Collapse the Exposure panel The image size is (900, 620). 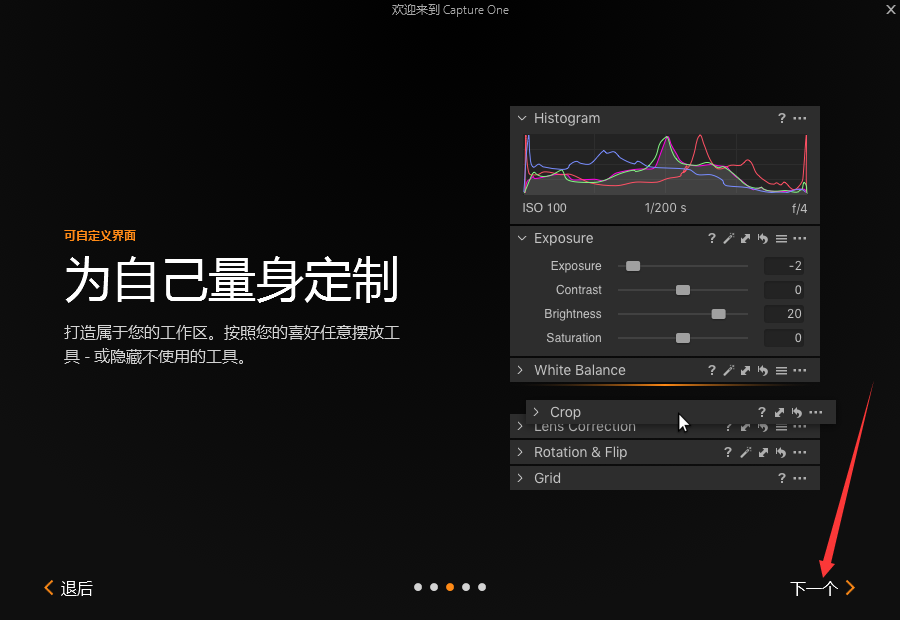coord(522,238)
